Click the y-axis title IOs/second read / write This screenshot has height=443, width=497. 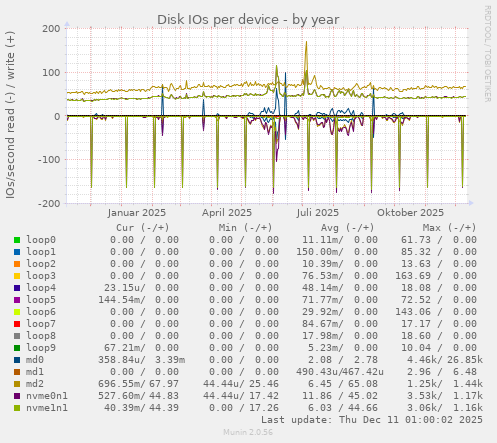(x=10, y=115)
